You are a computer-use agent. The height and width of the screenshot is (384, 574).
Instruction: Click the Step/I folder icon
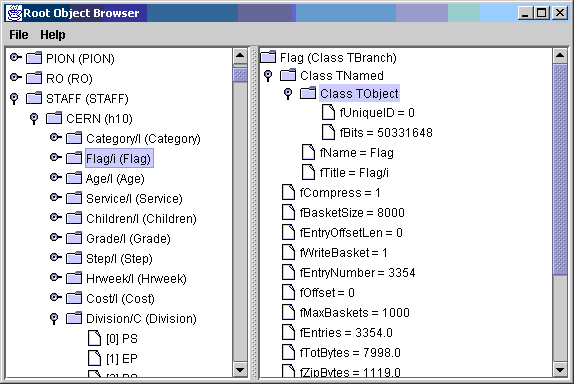[x=74, y=258]
